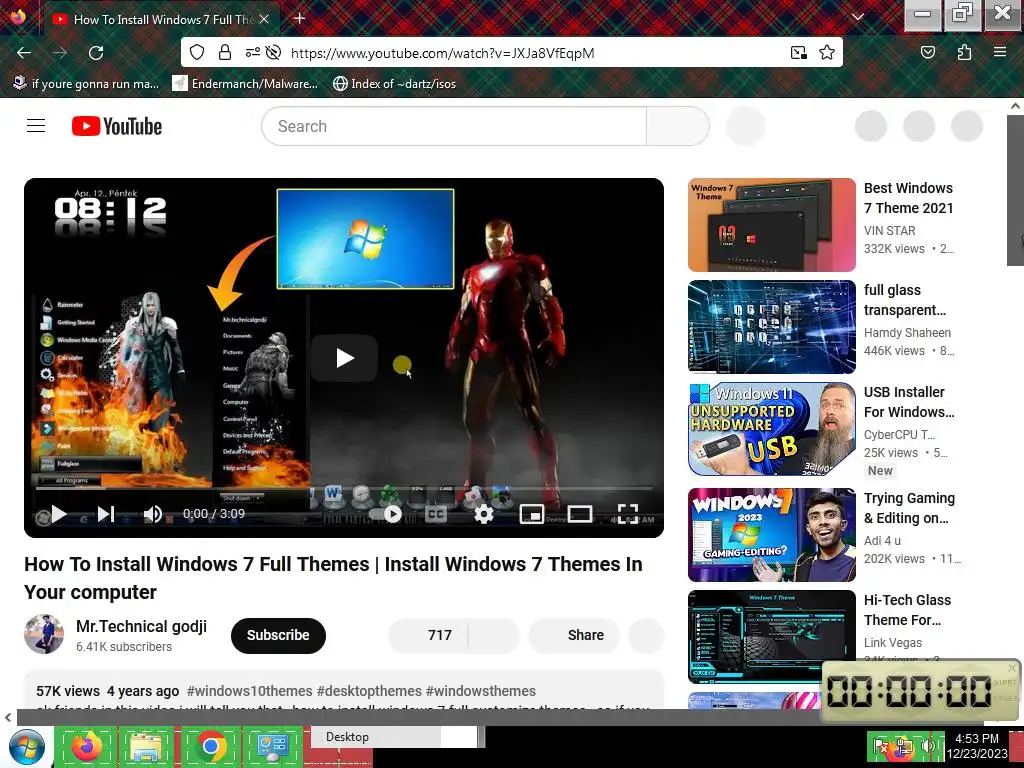Open Firefox from the taskbar
The height and width of the screenshot is (768, 1024).
click(x=87, y=746)
